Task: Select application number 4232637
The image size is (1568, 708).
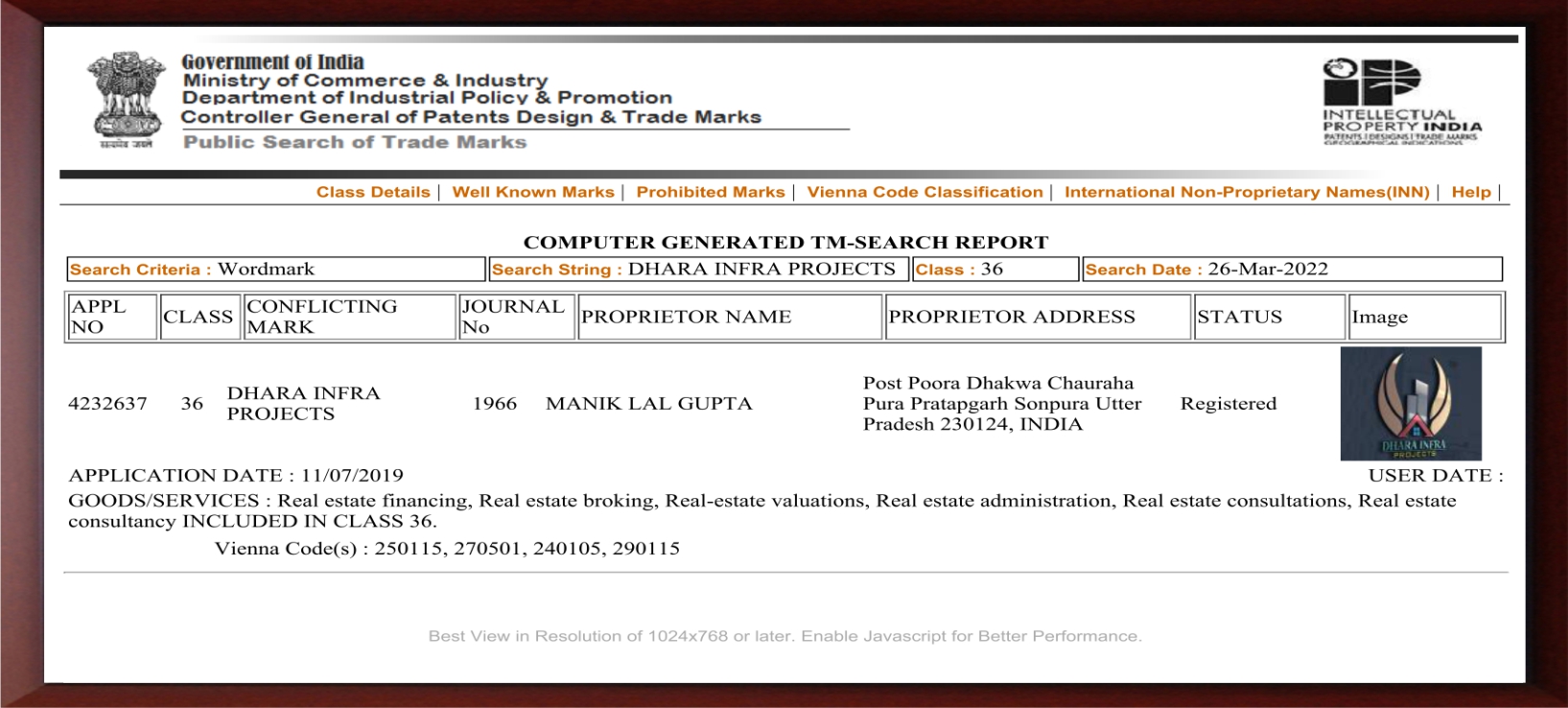Action: click(107, 404)
